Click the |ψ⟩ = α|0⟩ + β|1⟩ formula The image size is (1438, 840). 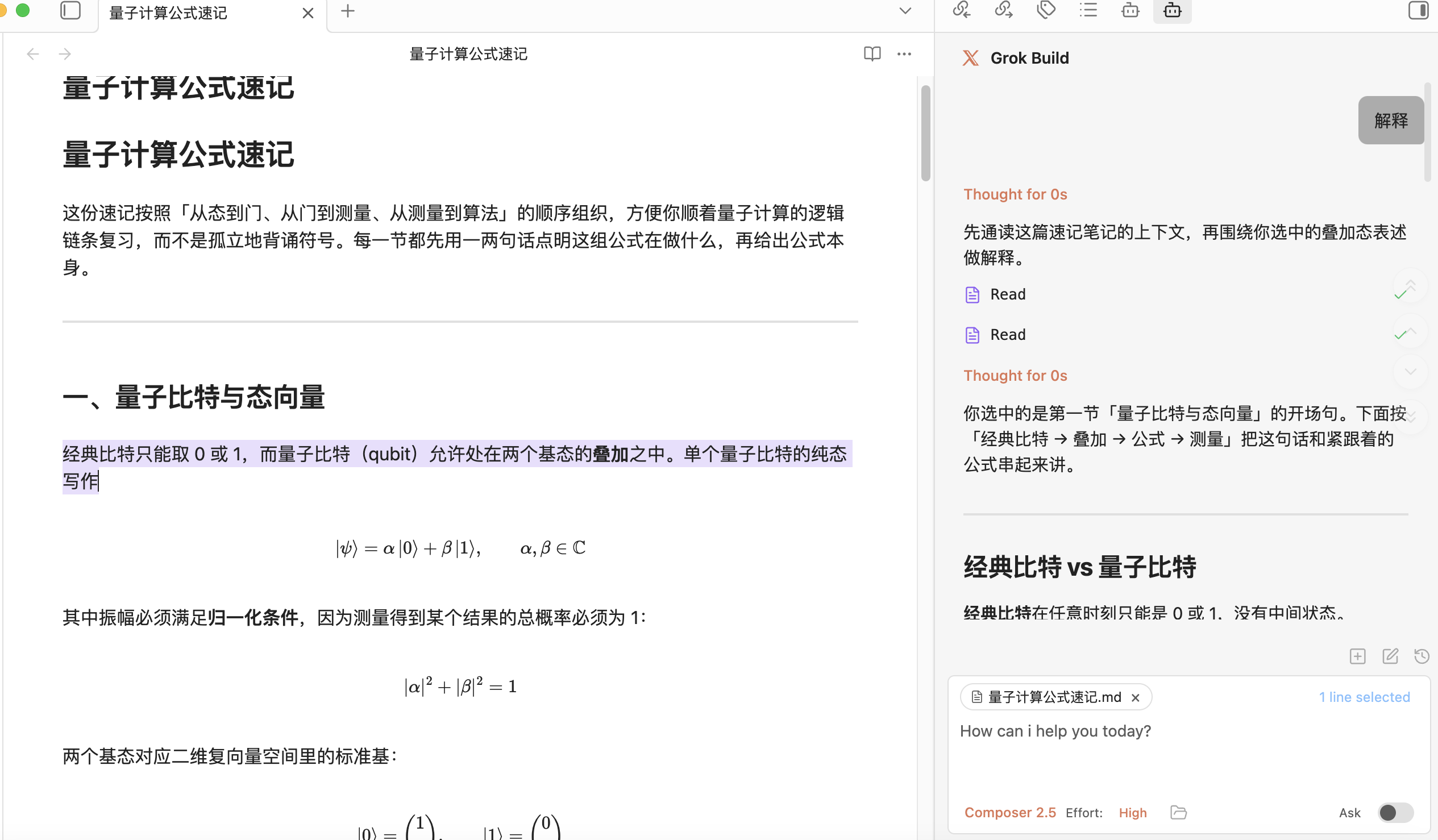point(460,548)
